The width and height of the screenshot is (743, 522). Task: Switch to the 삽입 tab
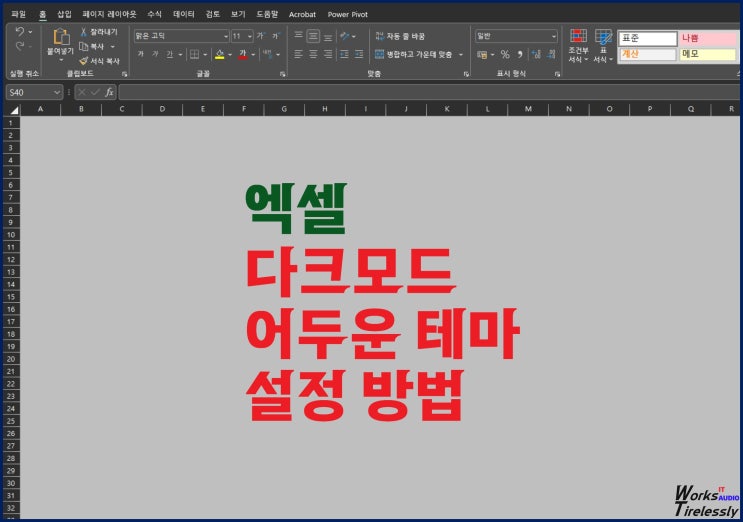tap(64, 14)
